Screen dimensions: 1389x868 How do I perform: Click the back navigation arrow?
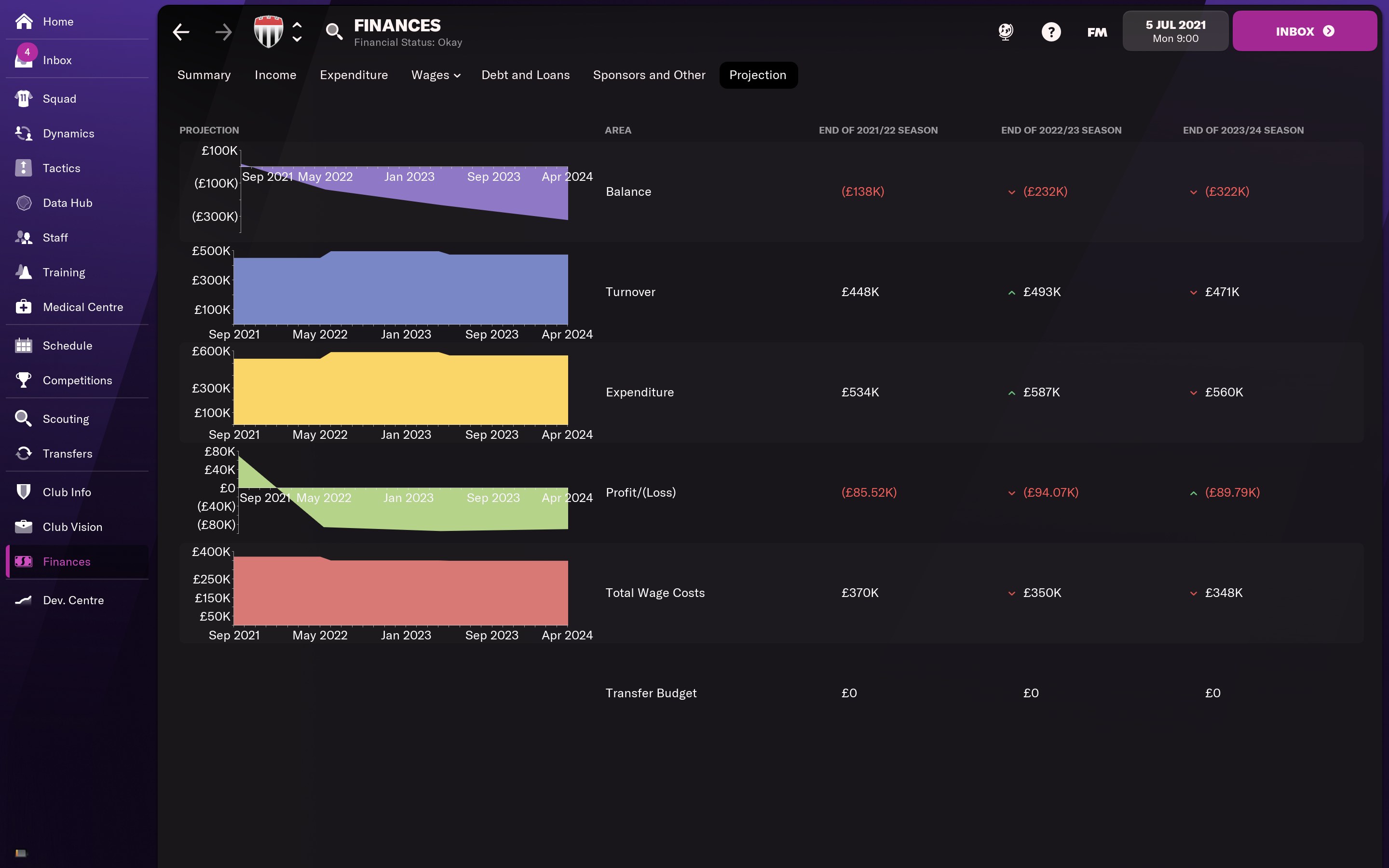pos(181,32)
